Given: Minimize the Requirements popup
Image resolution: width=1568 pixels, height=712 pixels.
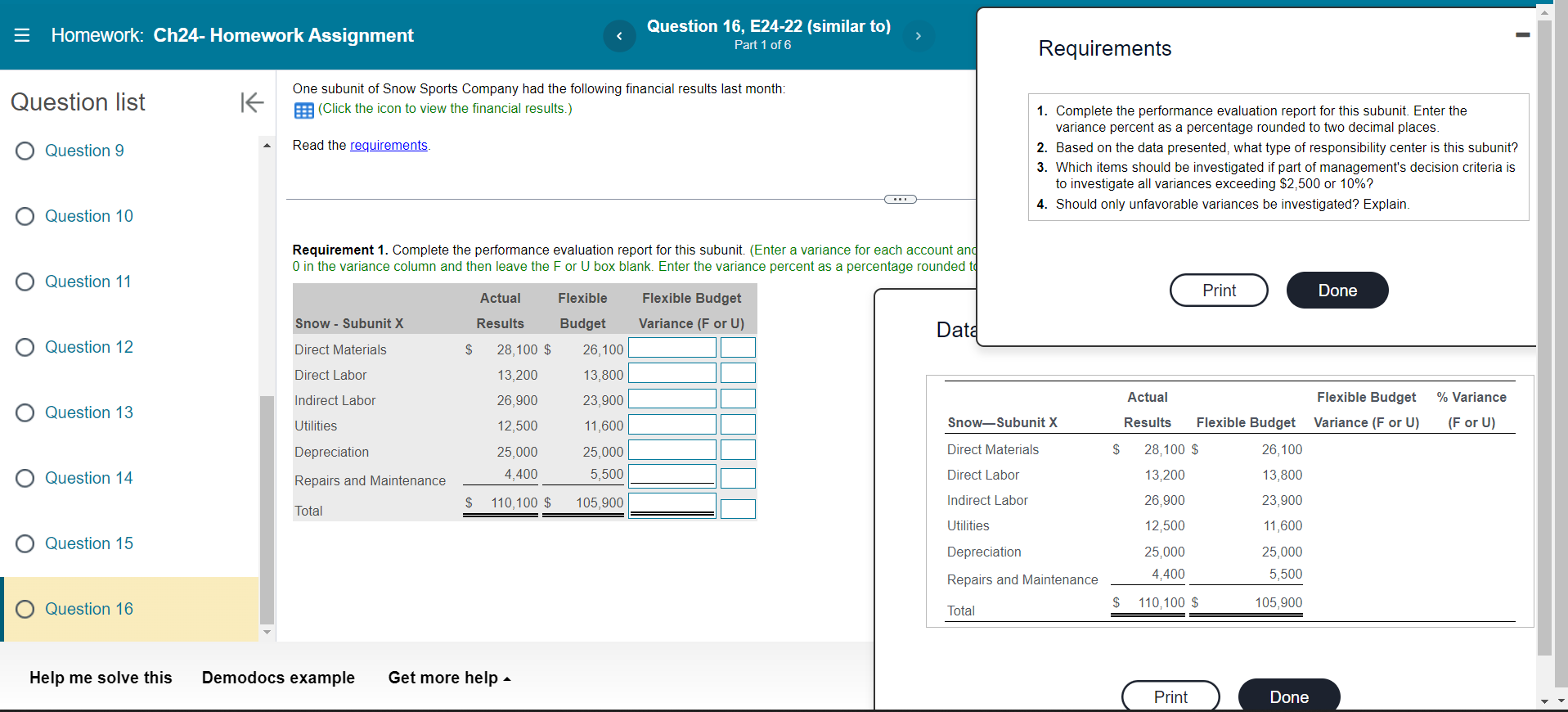Looking at the screenshot, I should pyautogui.click(x=1522, y=34).
